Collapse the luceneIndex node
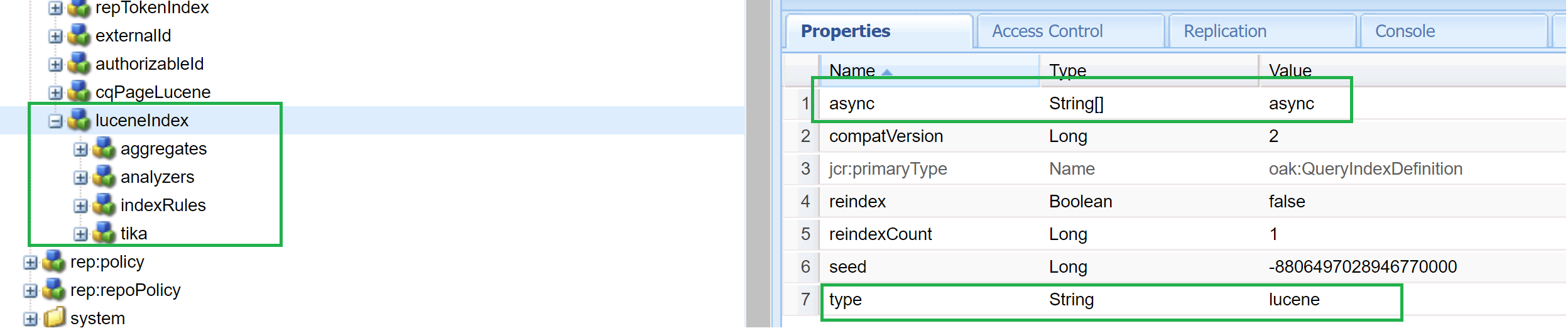The height and width of the screenshot is (333, 1568). [56, 121]
